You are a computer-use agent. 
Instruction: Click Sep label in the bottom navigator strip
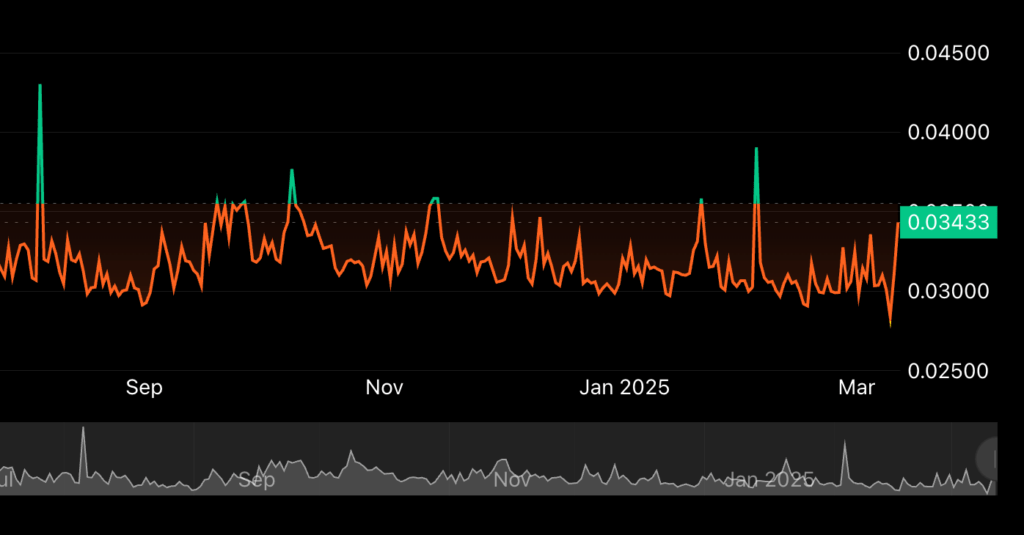pyautogui.click(x=257, y=481)
